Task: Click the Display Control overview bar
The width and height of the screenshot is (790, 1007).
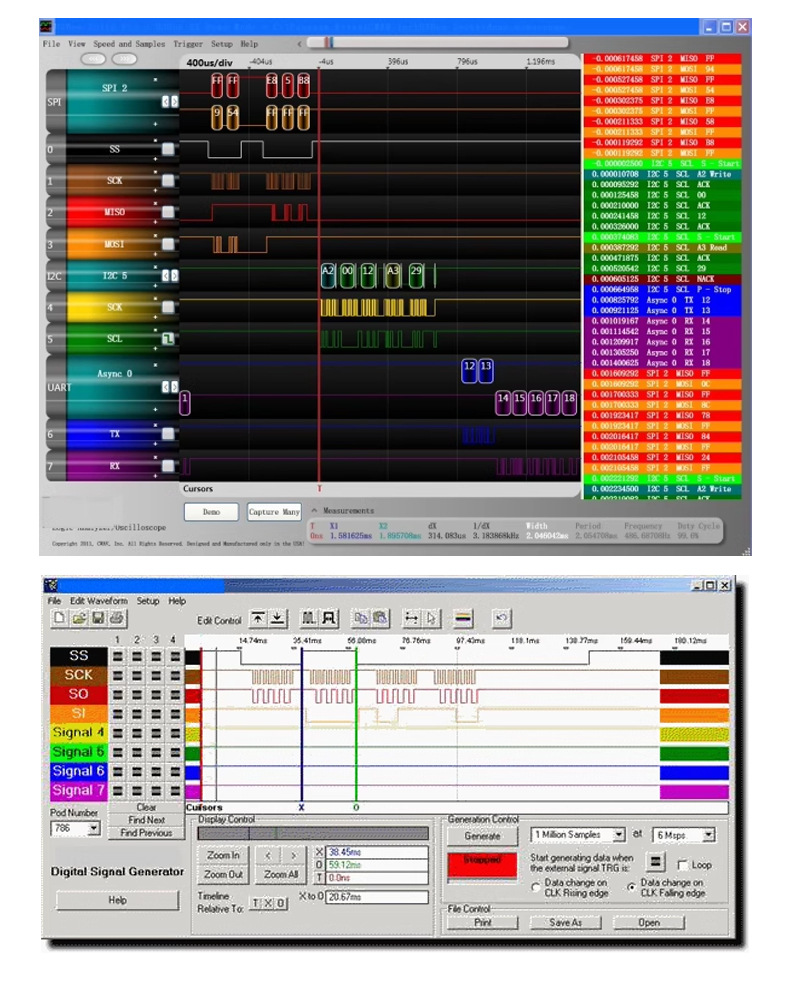Action: pyautogui.click(x=313, y=834)
